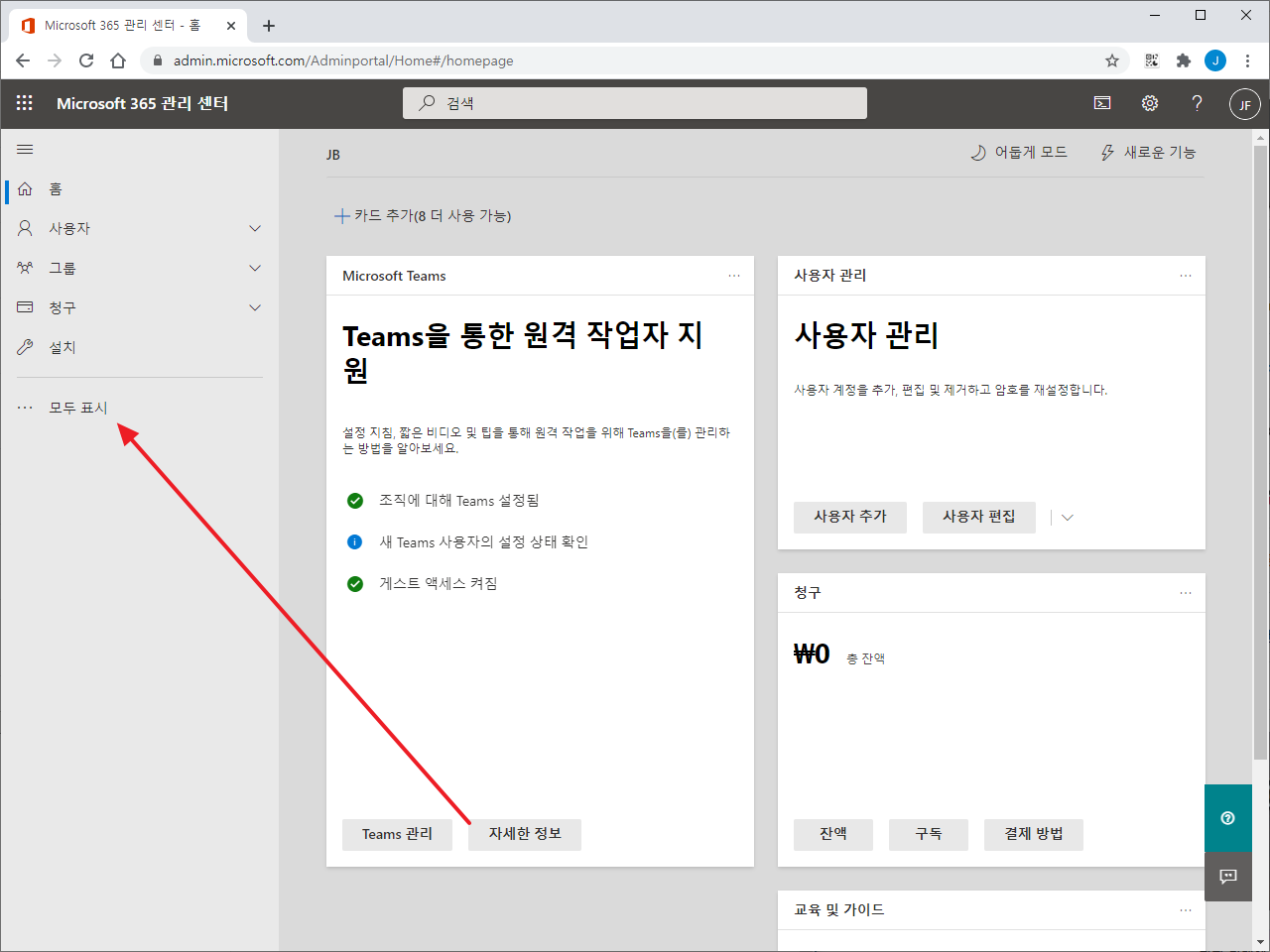The image size is (1270, 952).
Task: Click the browser address bar URL
Action: point(343,60)
